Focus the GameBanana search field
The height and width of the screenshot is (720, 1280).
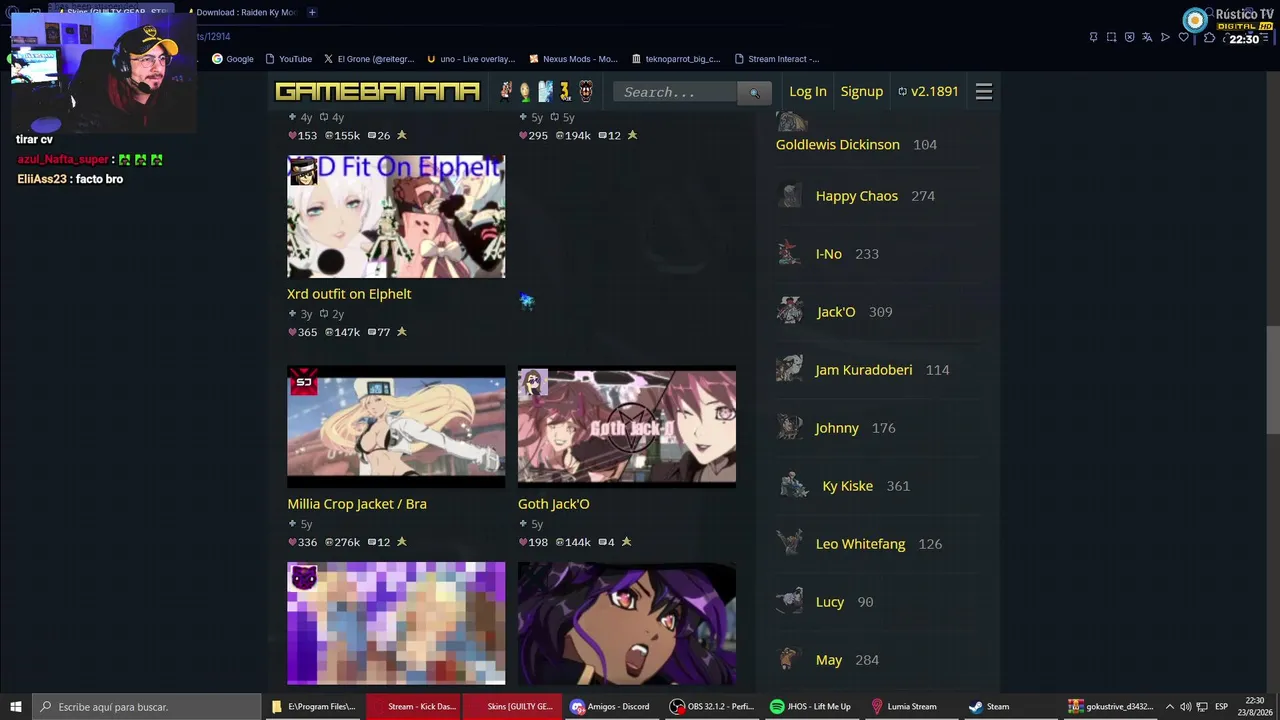[675, 93]
